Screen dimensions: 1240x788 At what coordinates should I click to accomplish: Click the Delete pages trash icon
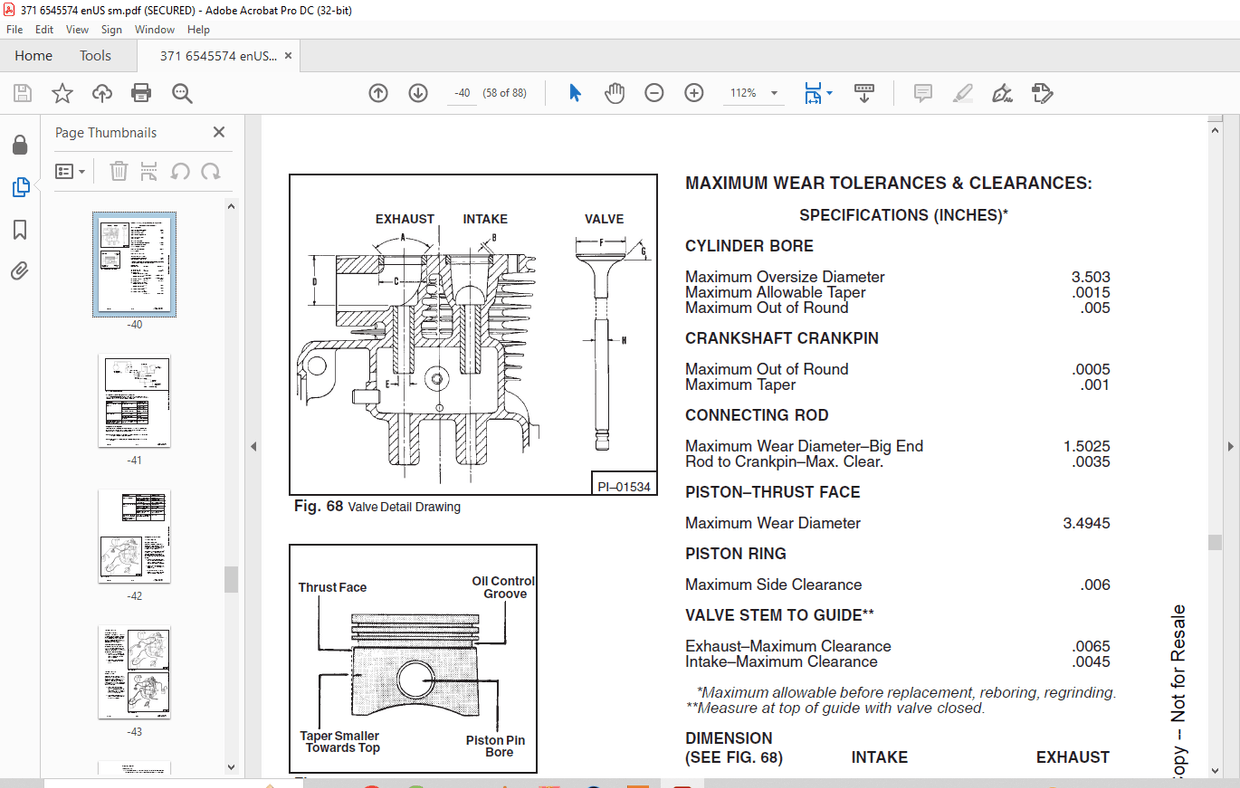(x=118, y=170)
